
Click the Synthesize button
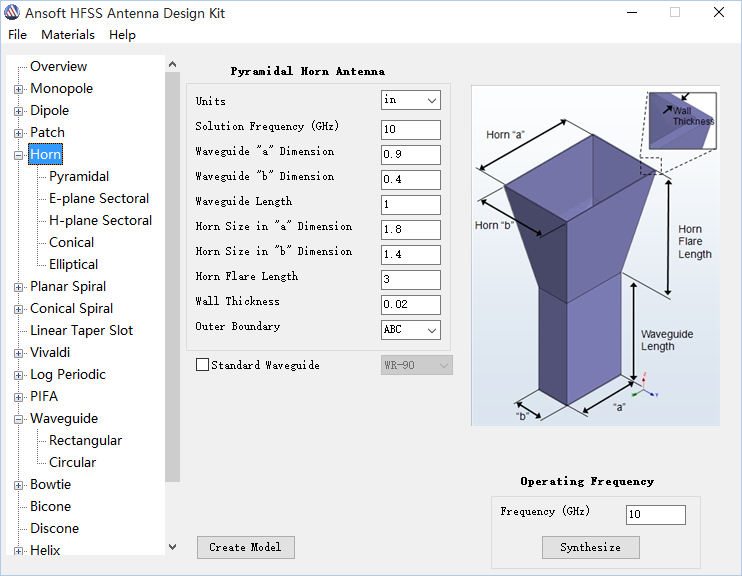point(591,548)
